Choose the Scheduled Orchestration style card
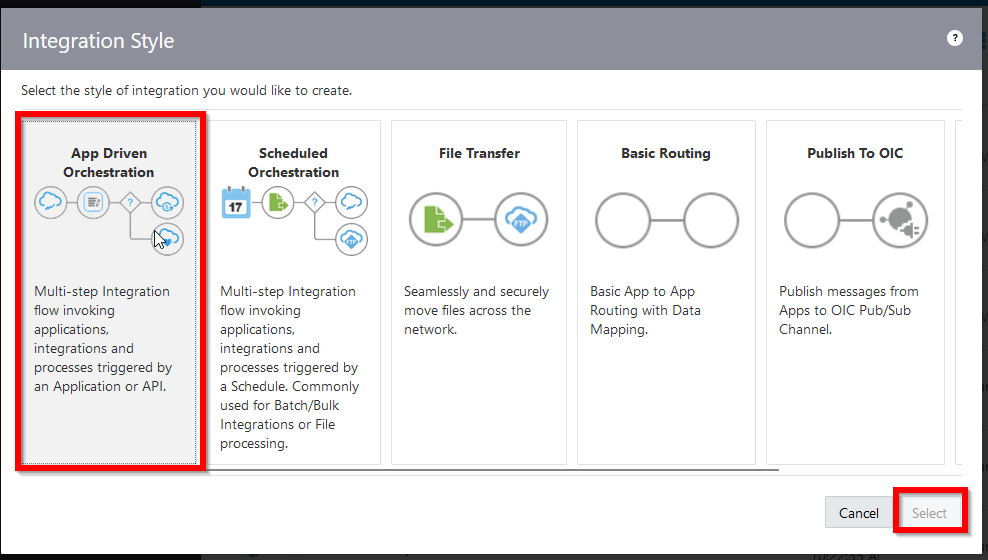Viewport: 988px width, 560px height. tap(294, 292)
